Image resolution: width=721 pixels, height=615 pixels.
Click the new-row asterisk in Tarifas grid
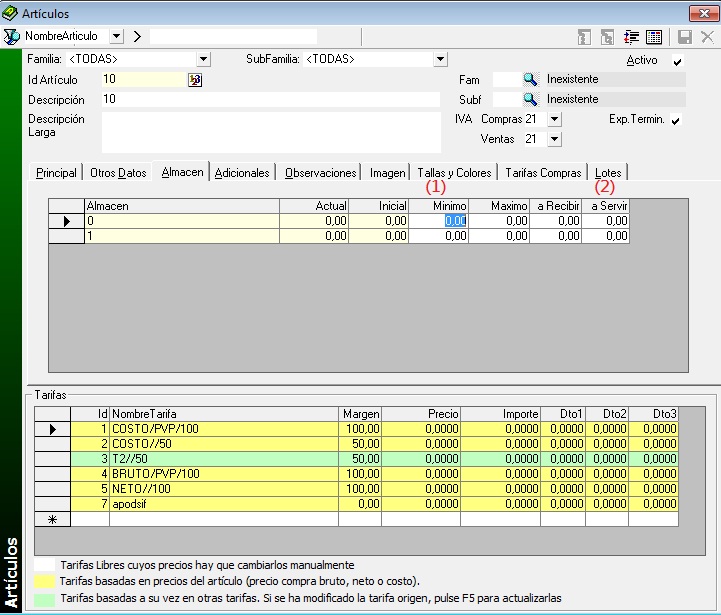(52, 520)
